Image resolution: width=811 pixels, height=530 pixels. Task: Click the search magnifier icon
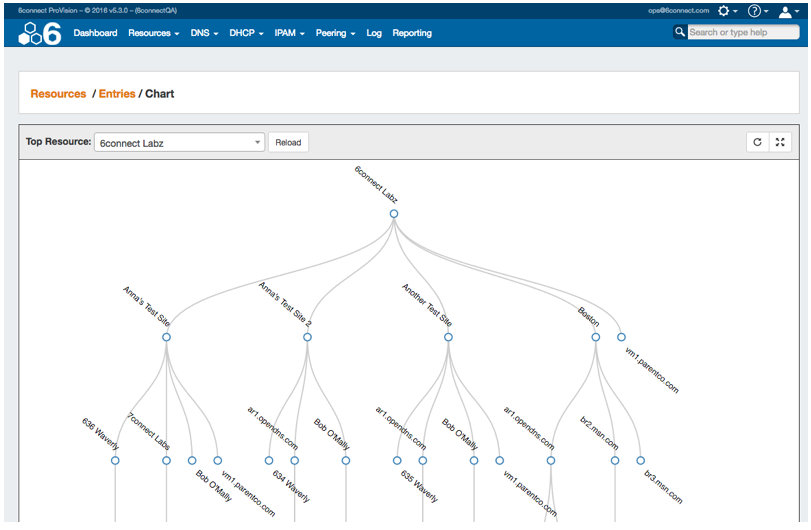[x=680, y=32]
